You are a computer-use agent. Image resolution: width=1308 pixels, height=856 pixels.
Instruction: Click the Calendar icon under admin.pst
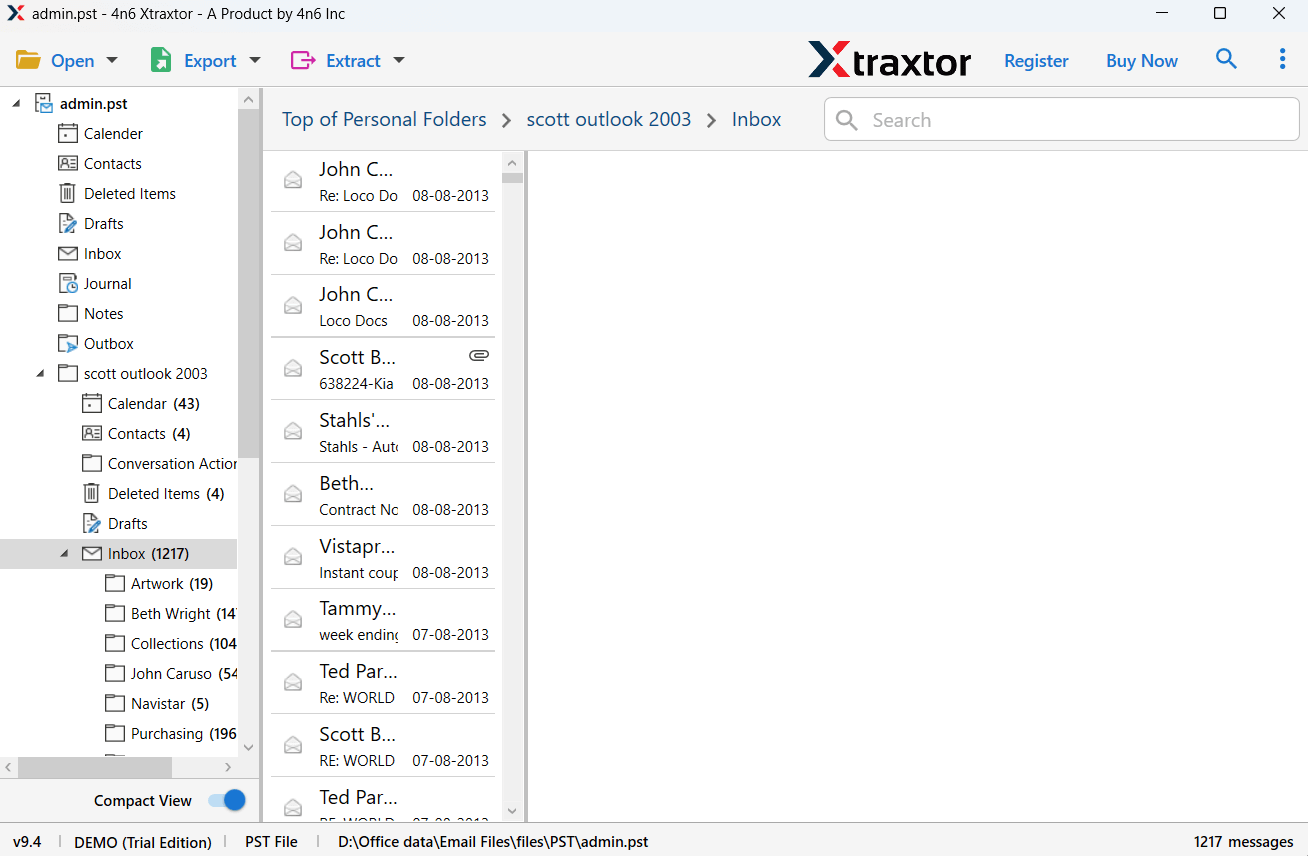[x=68, y=133]
